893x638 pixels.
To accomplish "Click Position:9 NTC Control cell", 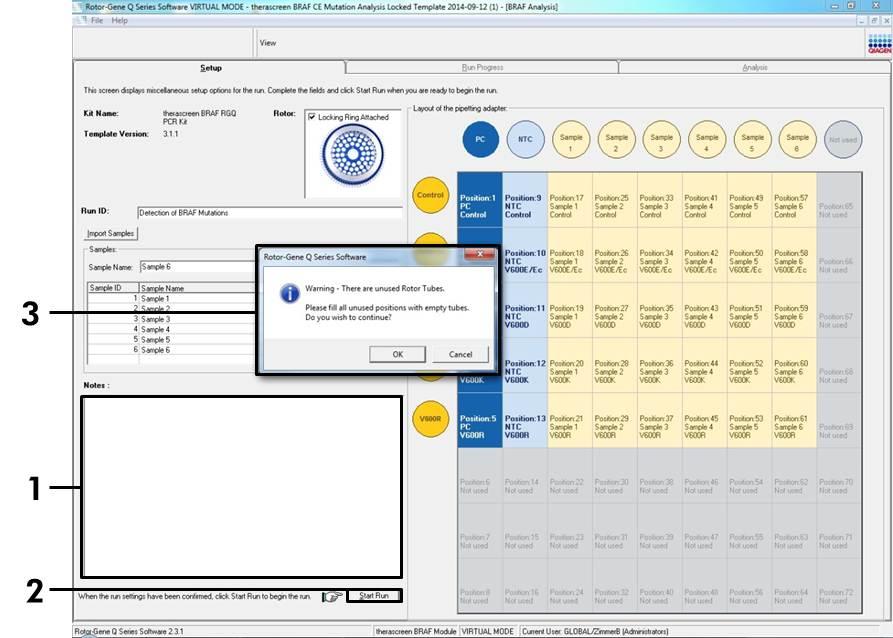I will click(525, 200).
